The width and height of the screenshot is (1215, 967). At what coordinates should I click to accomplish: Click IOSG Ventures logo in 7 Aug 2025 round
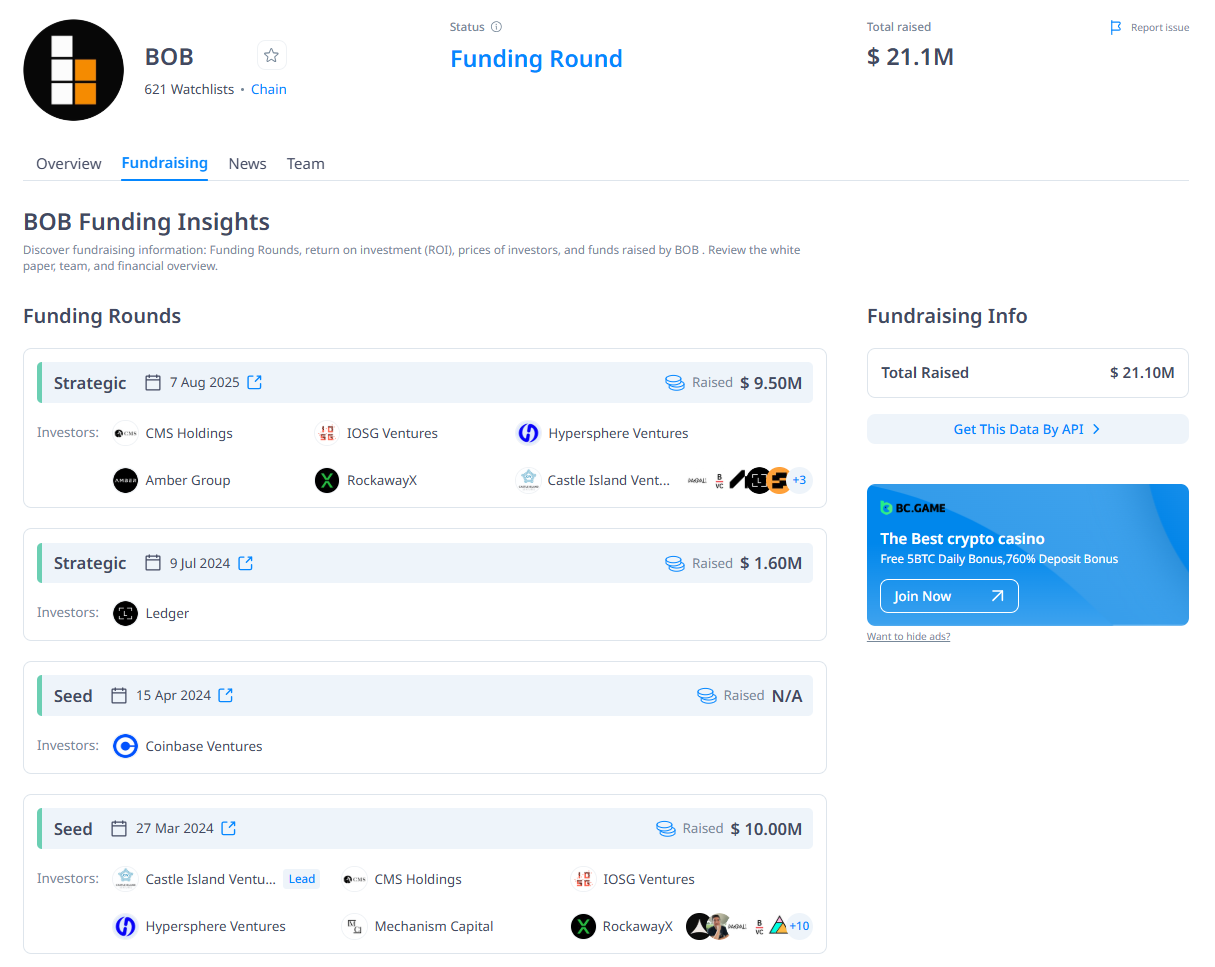coord(327,433)
